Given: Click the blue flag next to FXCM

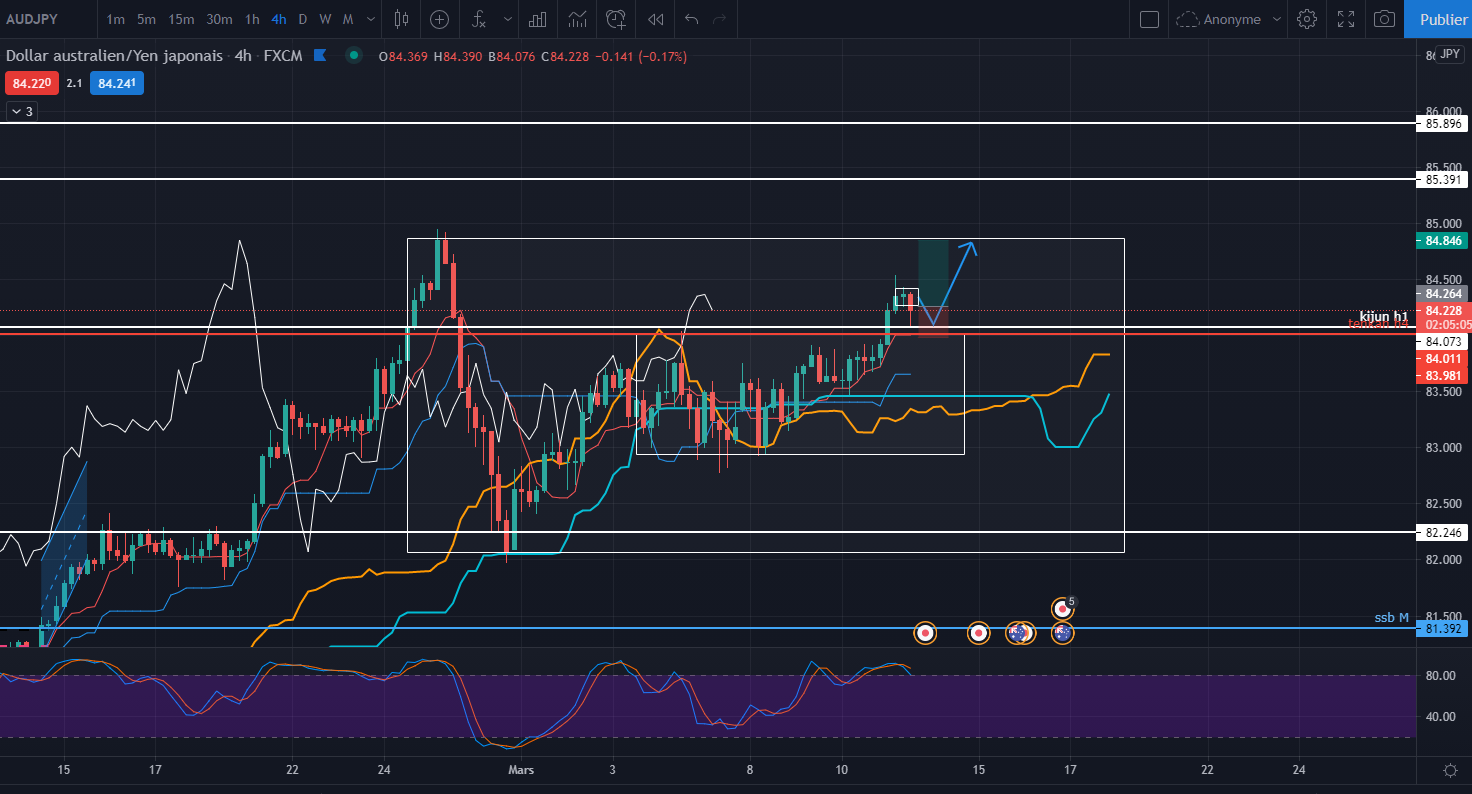Looking at the screenshot, I should [x=320, y=56].
